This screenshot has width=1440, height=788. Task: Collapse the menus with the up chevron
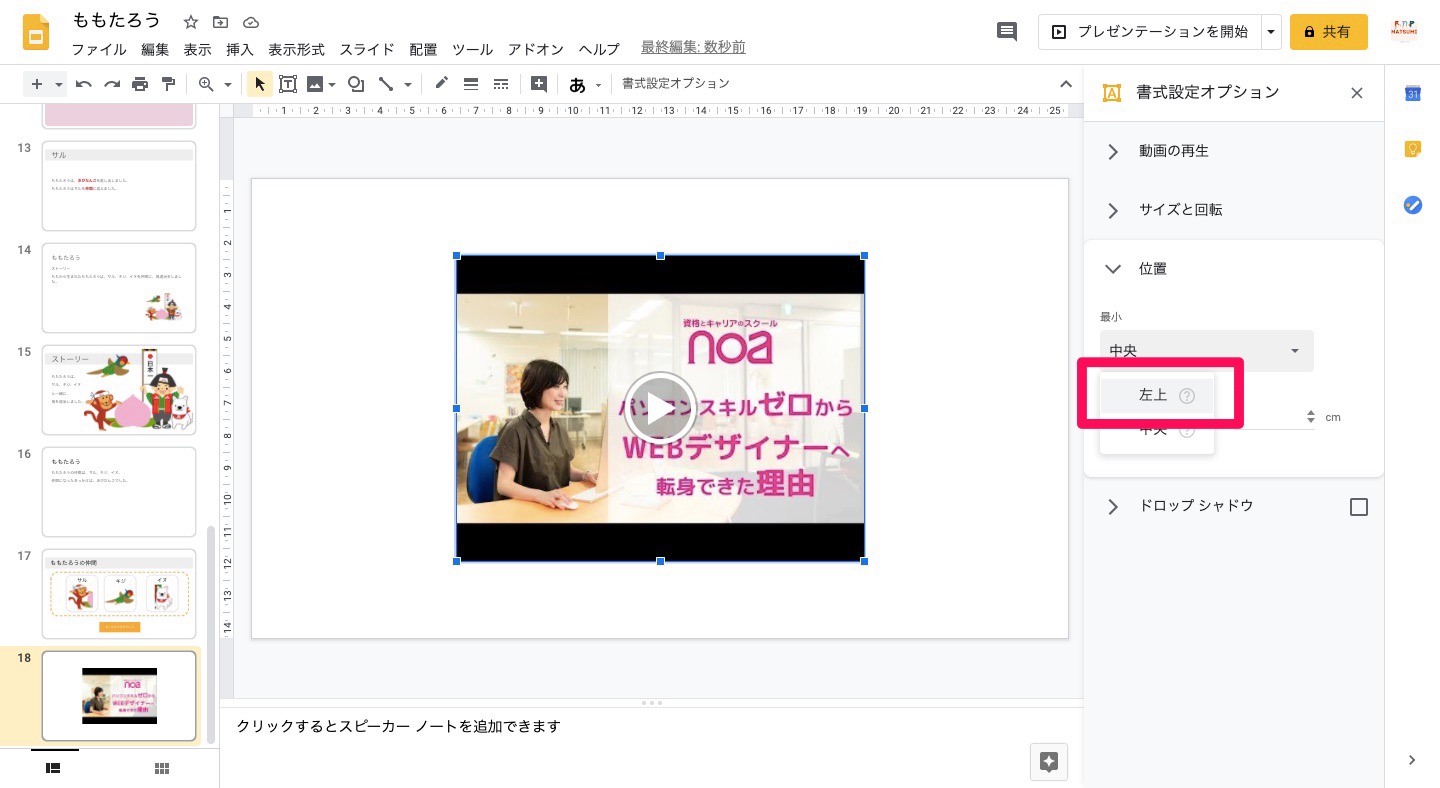1066,84
